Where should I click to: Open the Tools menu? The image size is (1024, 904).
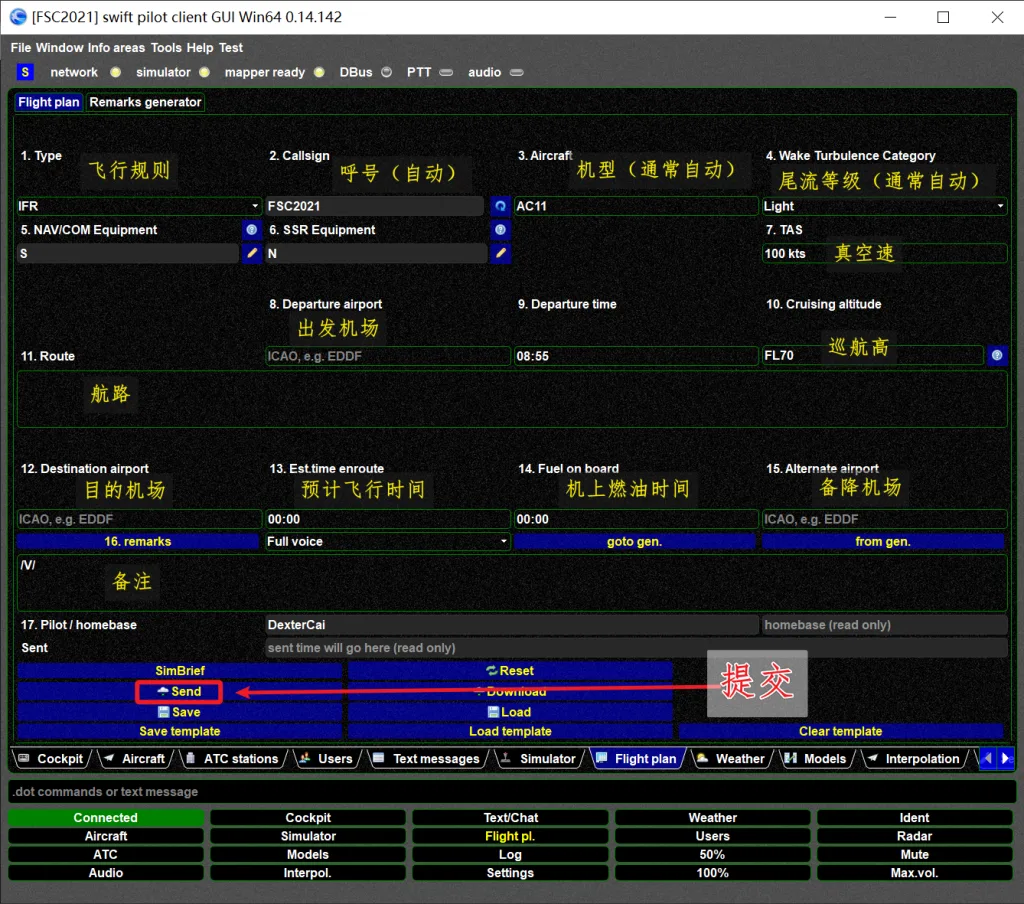coord(166,48)
